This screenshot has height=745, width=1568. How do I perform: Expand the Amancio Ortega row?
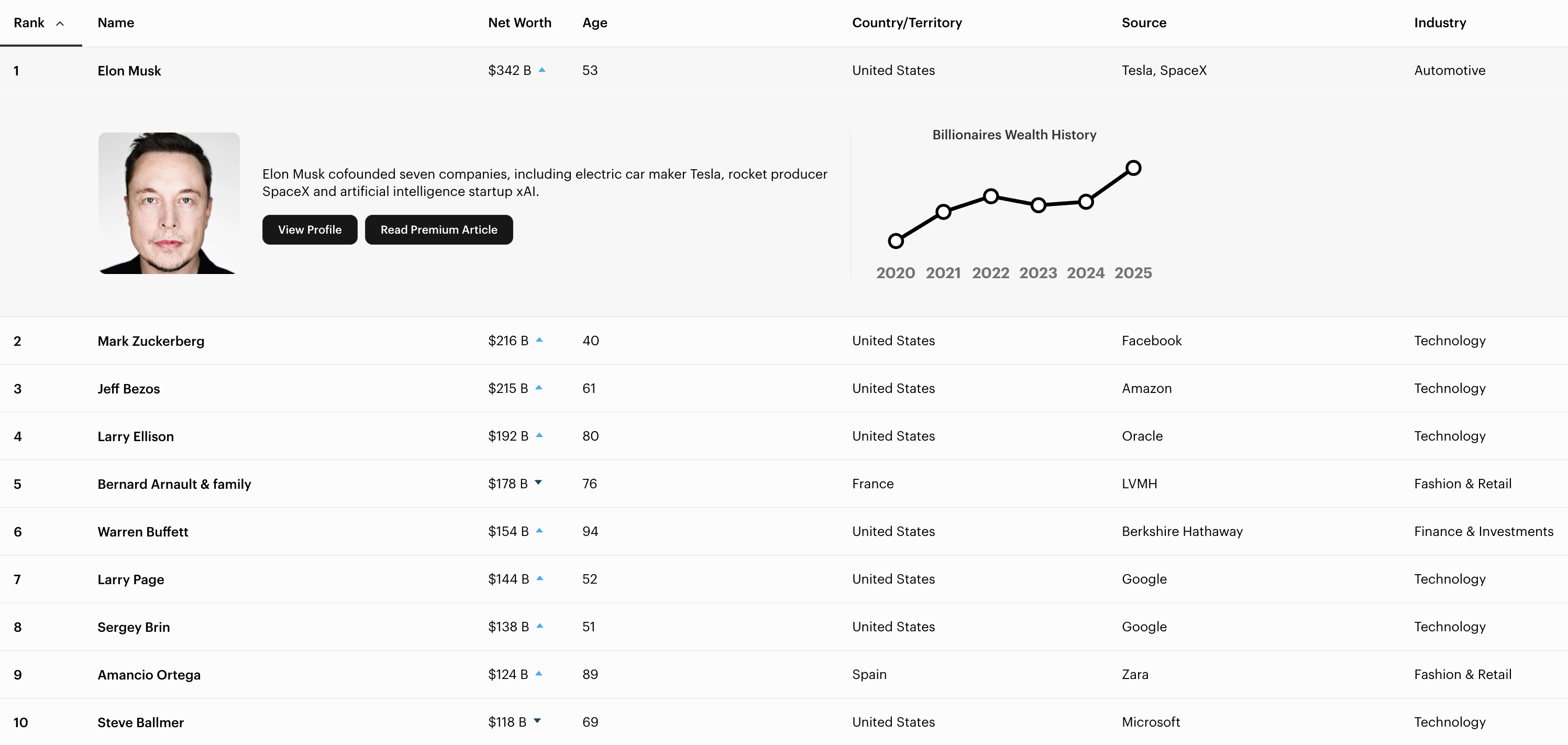(149, 674)
